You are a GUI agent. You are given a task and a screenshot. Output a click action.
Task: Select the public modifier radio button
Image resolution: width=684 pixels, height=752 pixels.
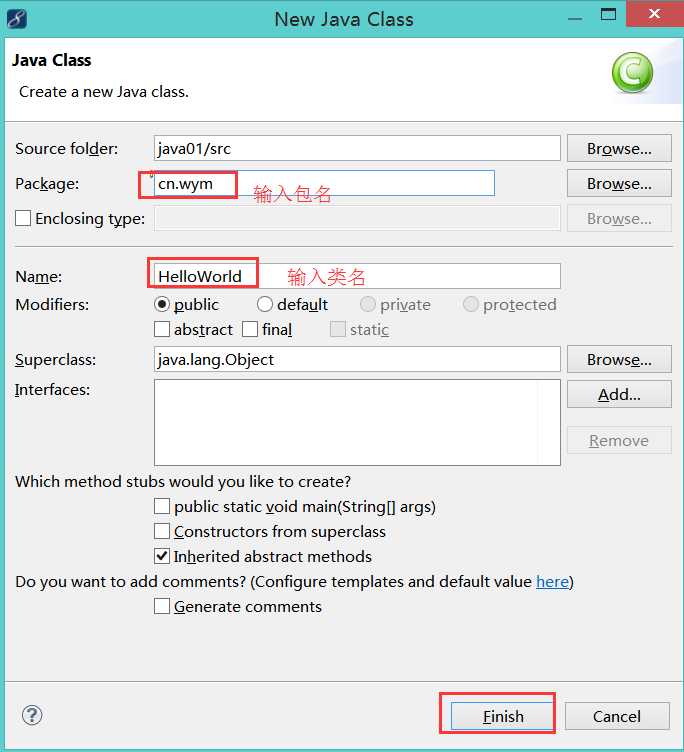(x=162, y=304)
